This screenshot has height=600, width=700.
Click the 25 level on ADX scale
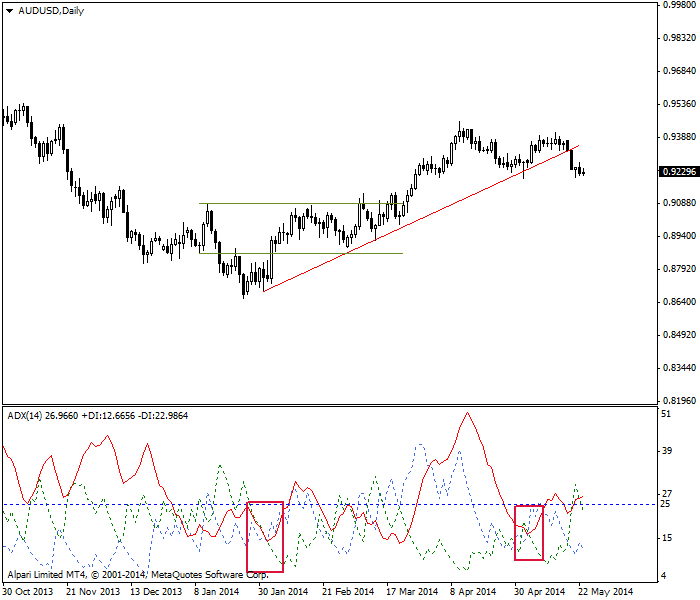pos(666,505)
